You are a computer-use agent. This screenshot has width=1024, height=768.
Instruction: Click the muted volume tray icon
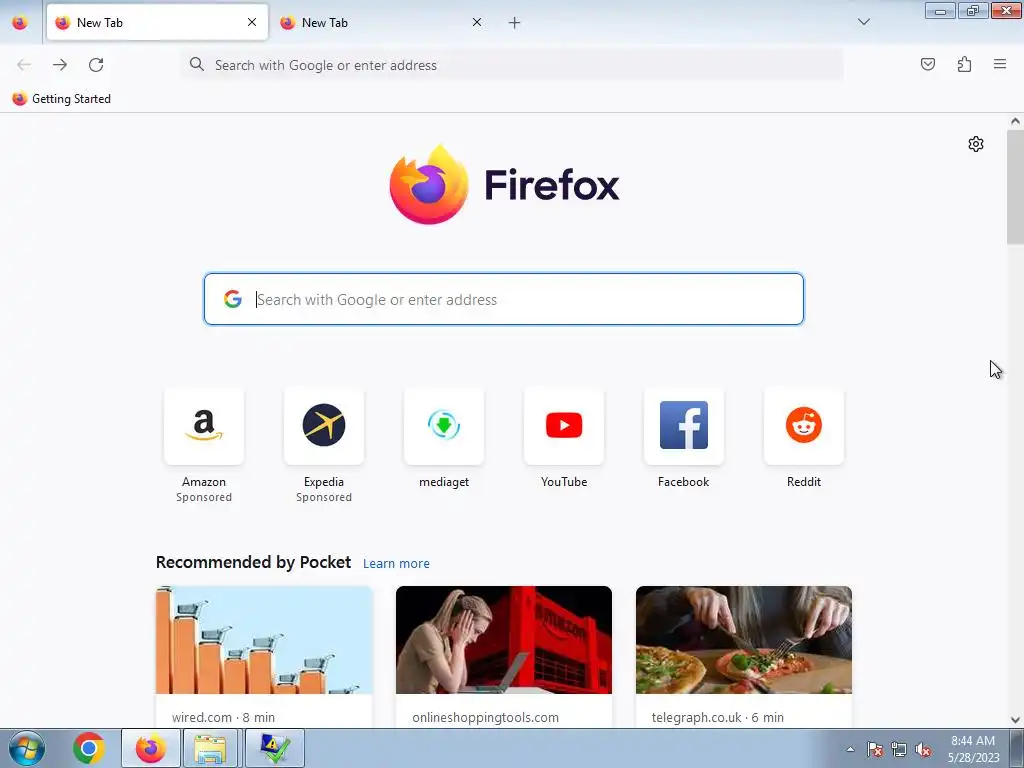923,749
